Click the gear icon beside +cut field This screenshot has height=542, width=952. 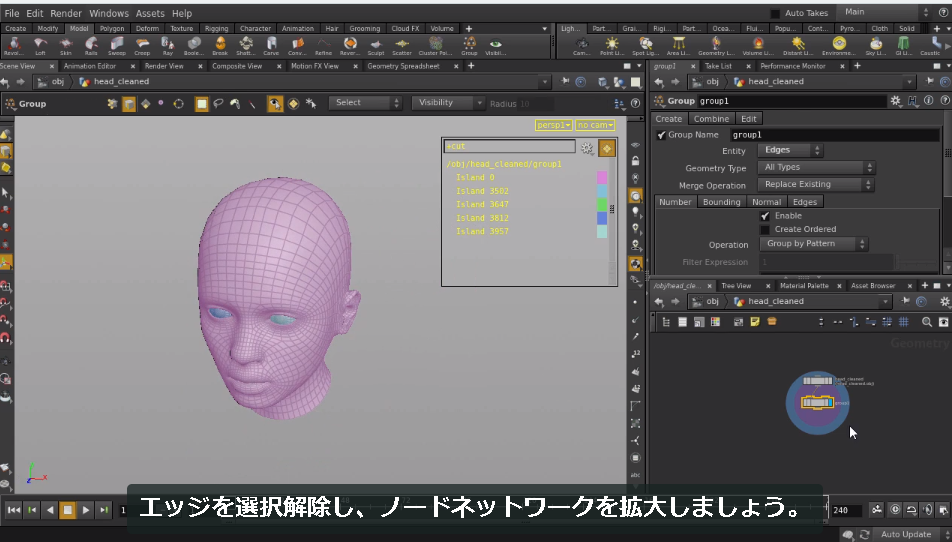pyautogui.click(x=586, y=147)
